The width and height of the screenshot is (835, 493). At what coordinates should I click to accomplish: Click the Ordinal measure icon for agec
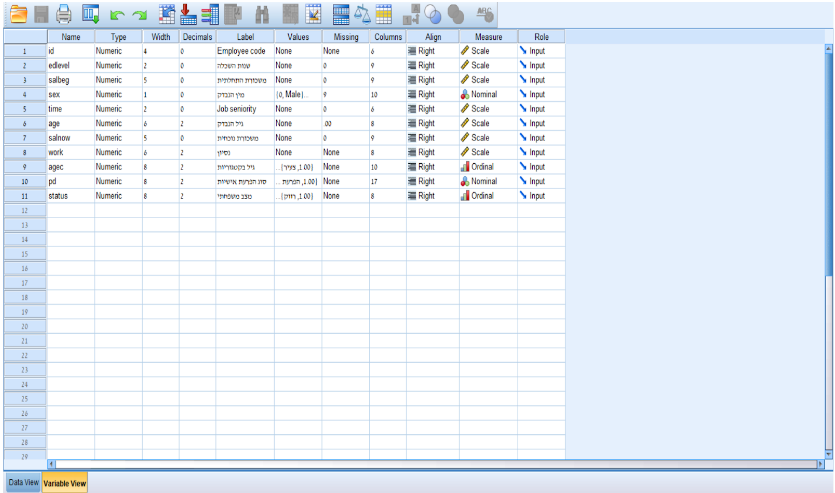coord(465,167)
